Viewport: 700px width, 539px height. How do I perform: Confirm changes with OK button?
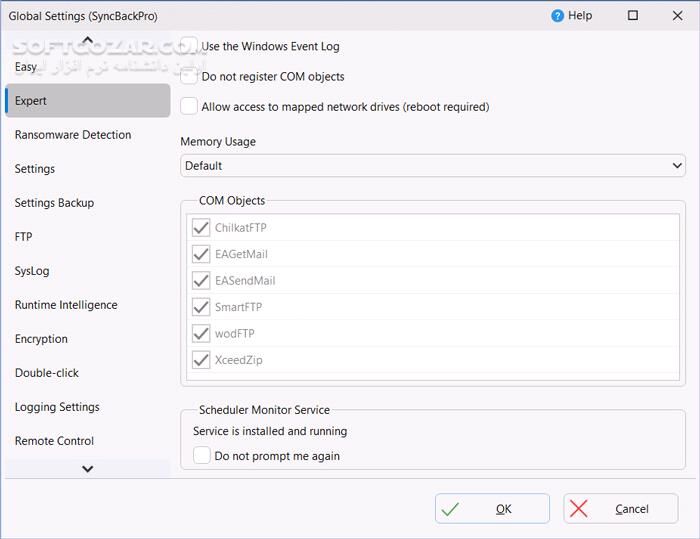coord(492,509)
